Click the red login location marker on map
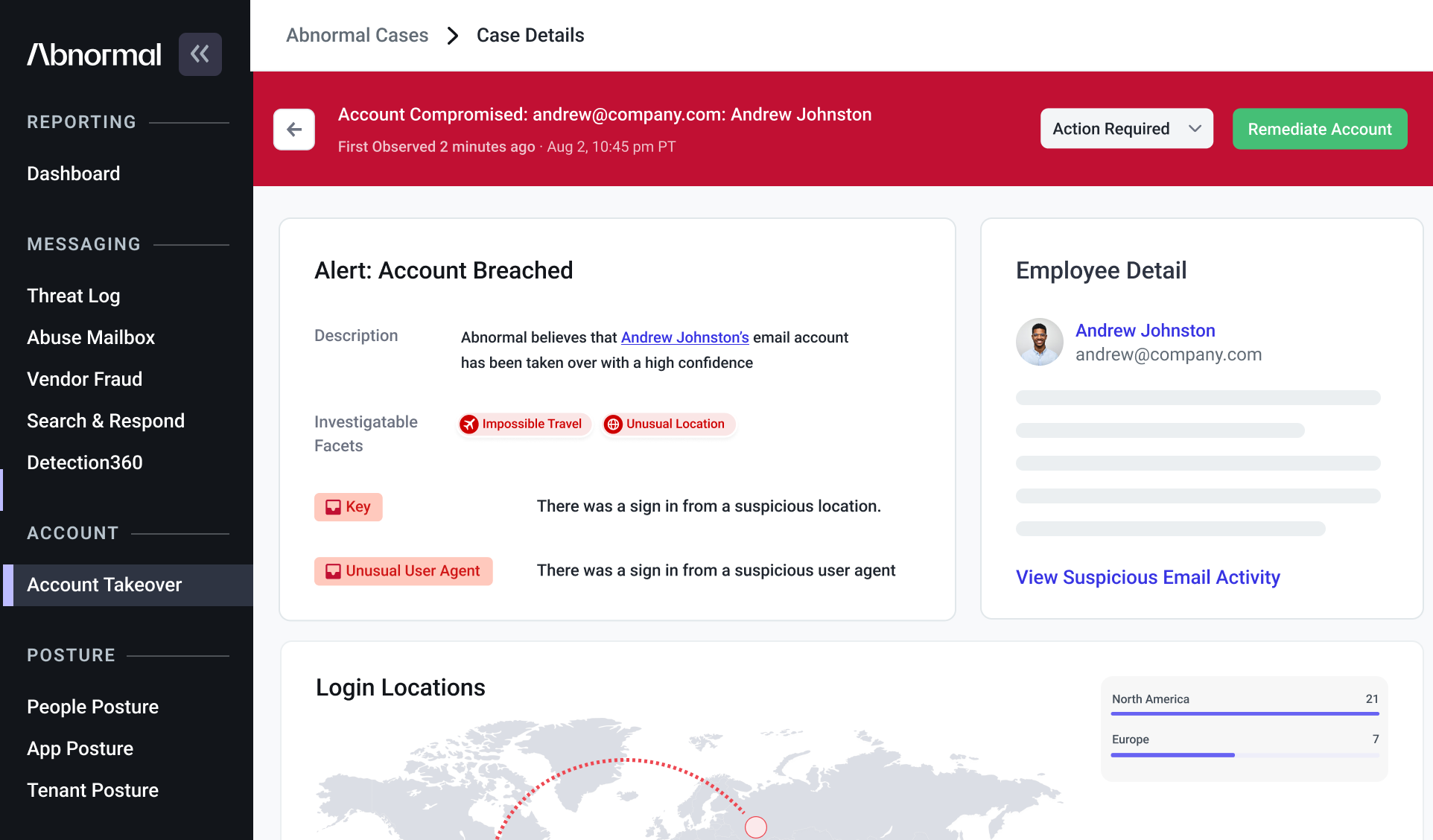The height and width of the screenshot is (840, 1433). tap(756, 827)
